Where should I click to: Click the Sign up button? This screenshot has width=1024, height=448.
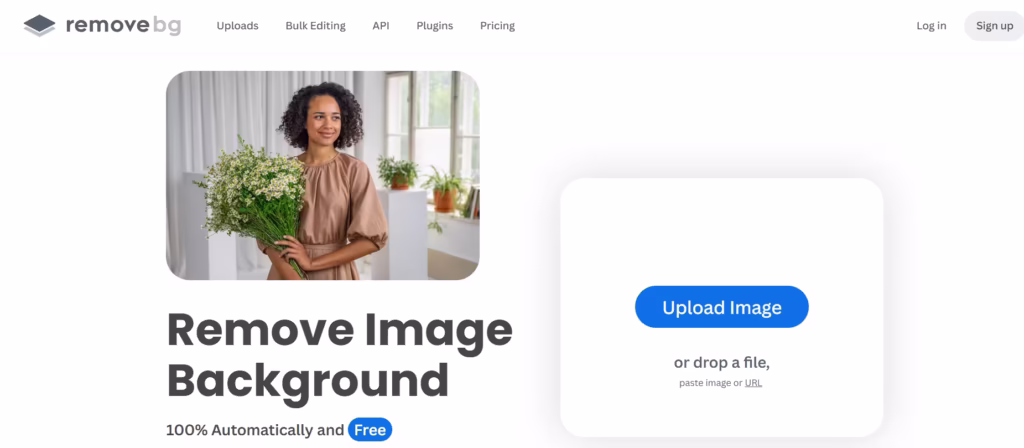coord(994,26)
